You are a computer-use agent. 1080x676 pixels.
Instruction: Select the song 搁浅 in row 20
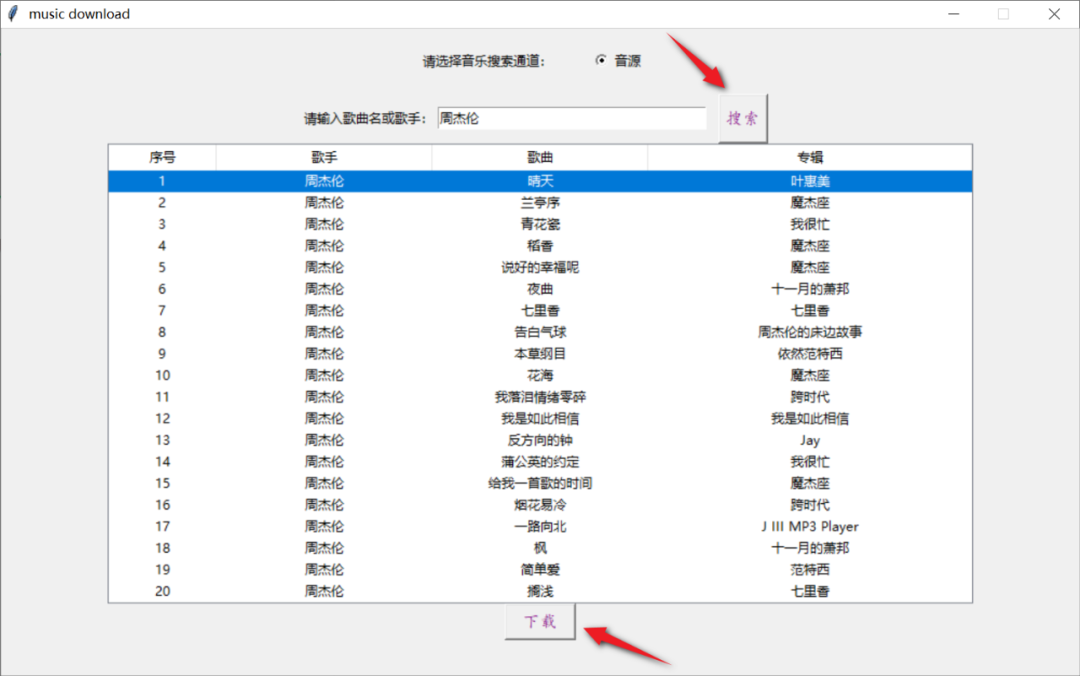coord(539,591)
